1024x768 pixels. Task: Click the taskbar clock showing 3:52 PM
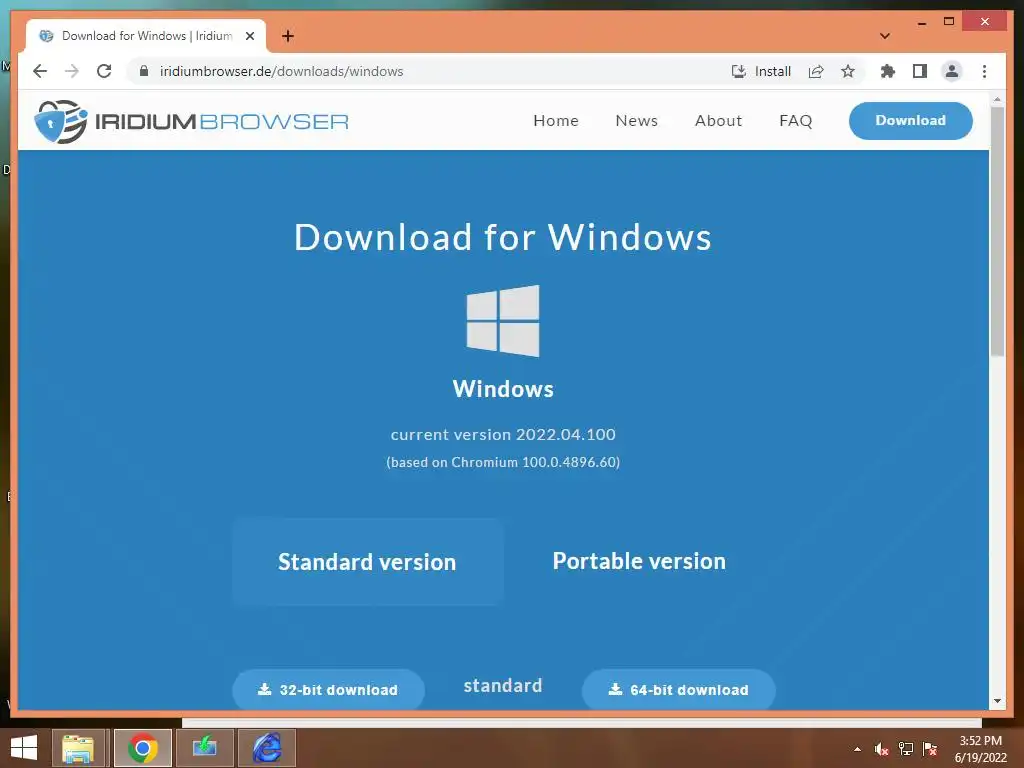tap(980, 749)
